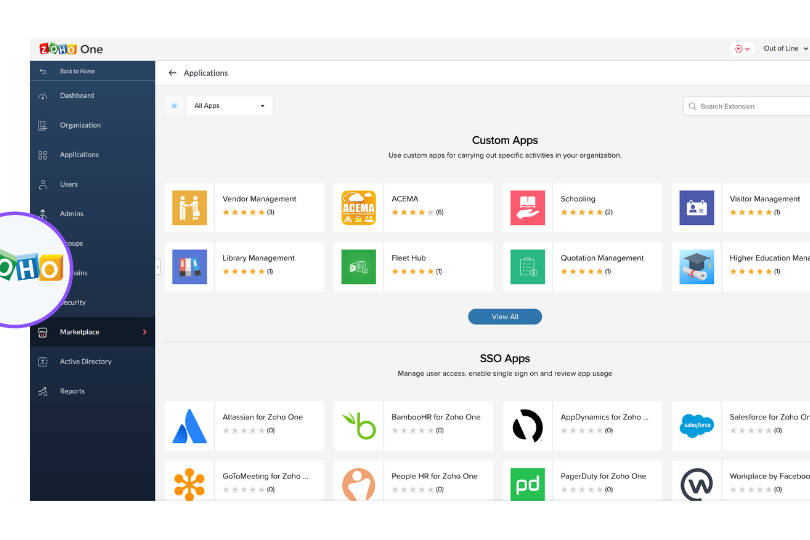The width and height of the screenshot is (810, 540).
Task: Click the Vendor Management app icon
Action: pyautogui.click(x=189, y=207)
